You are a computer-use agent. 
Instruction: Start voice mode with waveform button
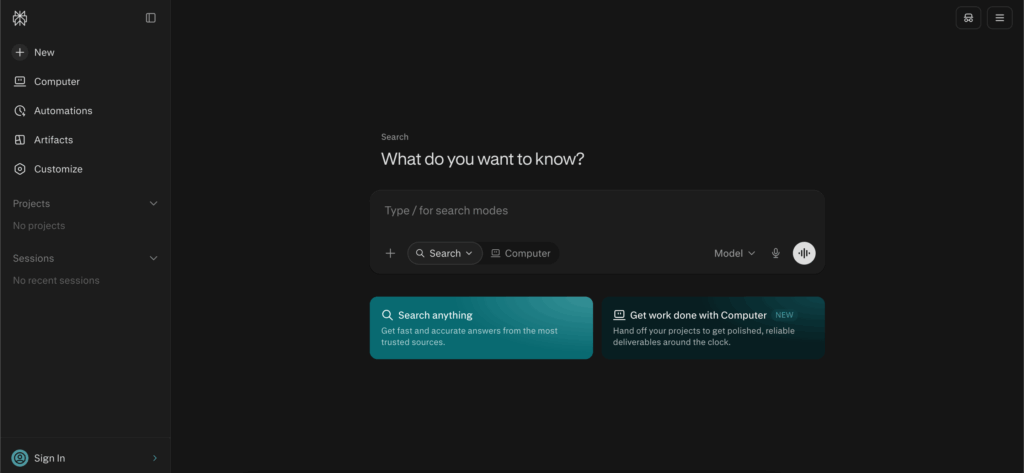pyautogui.click(x=804, y=253)
